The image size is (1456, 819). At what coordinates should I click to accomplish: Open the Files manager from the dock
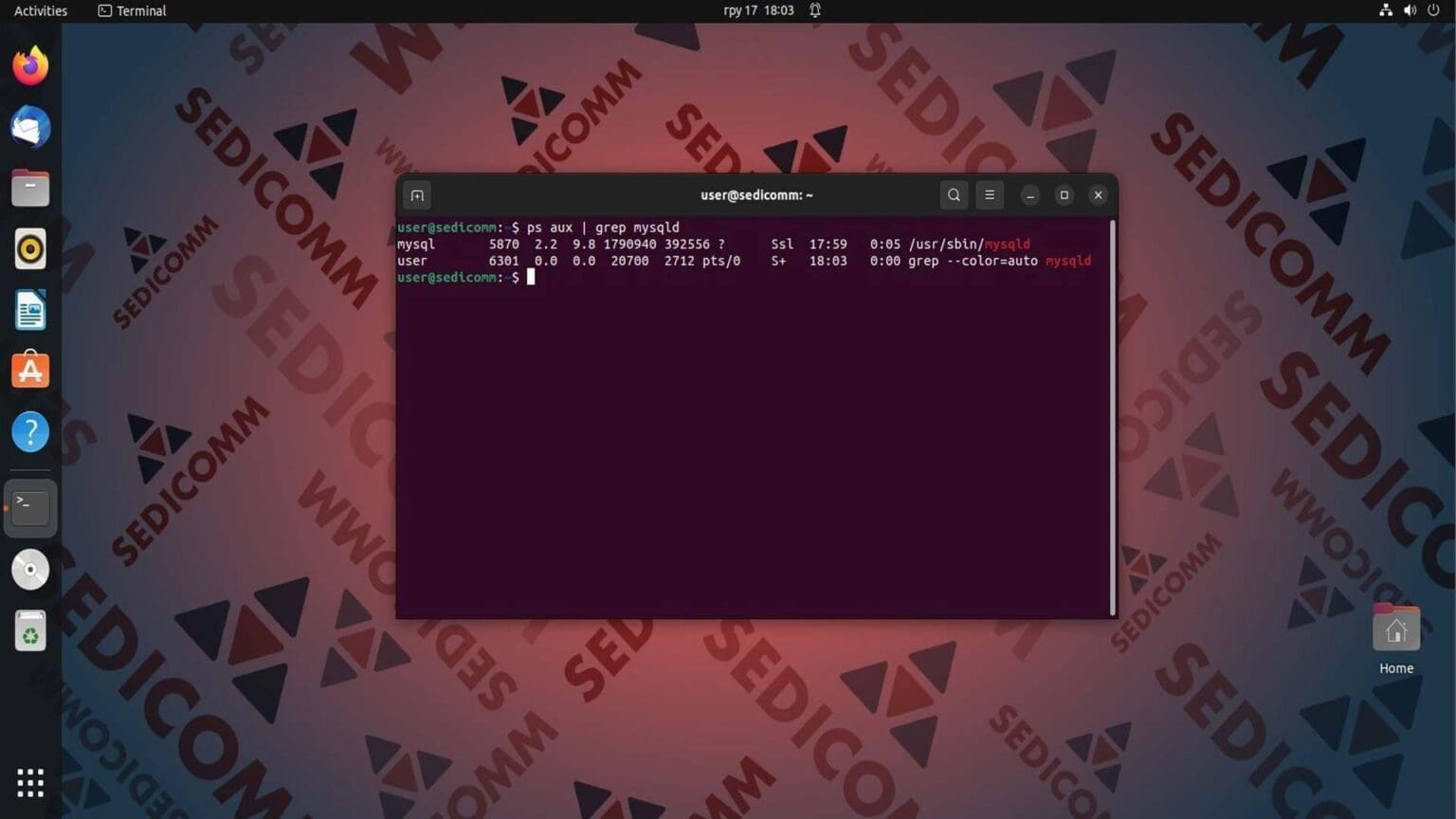coord(29,187)
